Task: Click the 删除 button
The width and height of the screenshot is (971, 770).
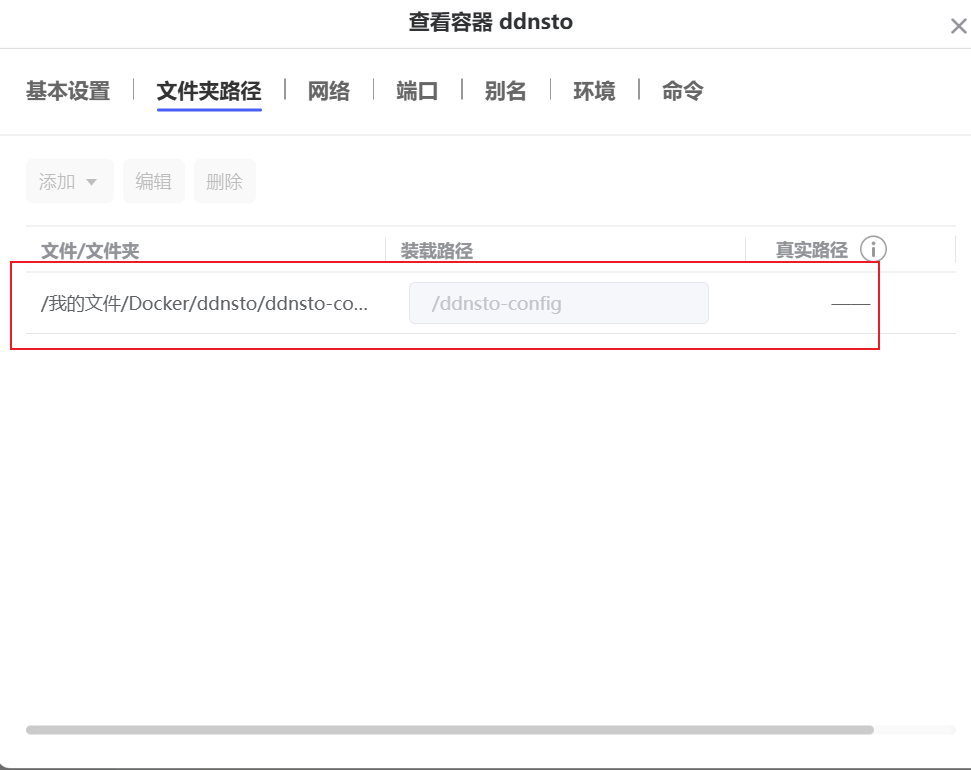Action: point(224,181)
